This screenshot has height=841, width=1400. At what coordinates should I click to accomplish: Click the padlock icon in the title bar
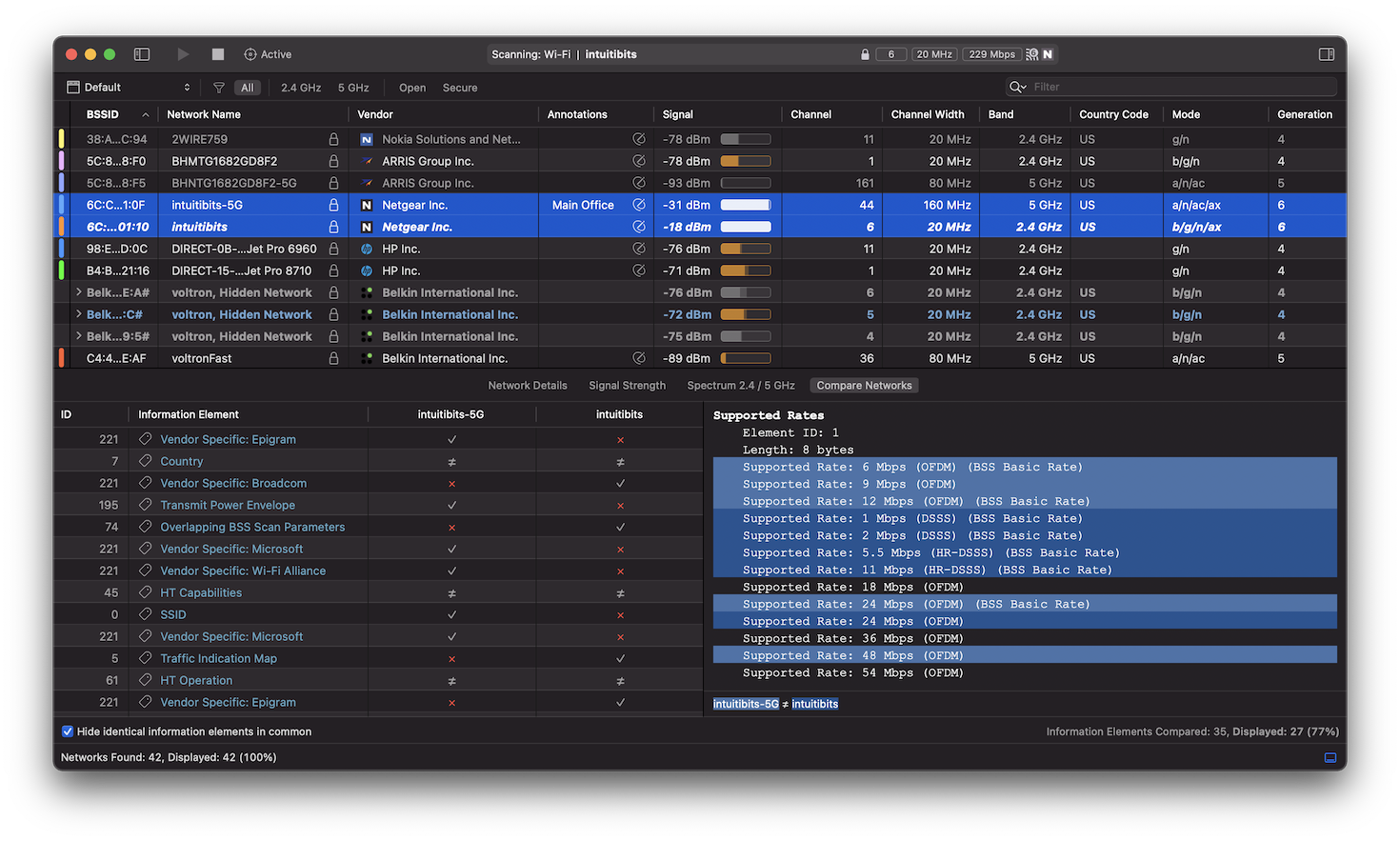[865, 54]
